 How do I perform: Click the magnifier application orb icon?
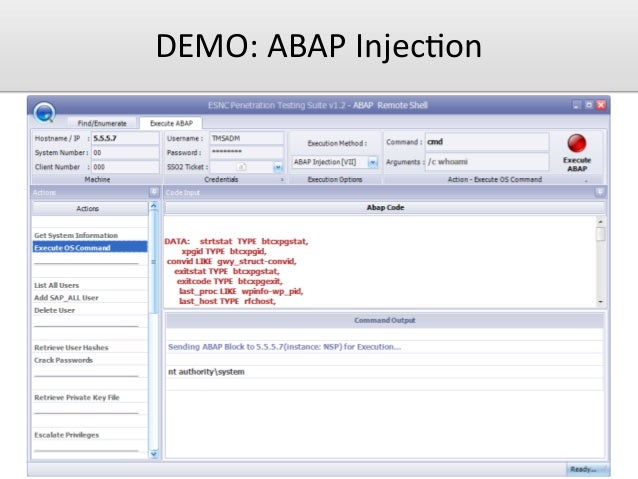click(x=45, y=113)
